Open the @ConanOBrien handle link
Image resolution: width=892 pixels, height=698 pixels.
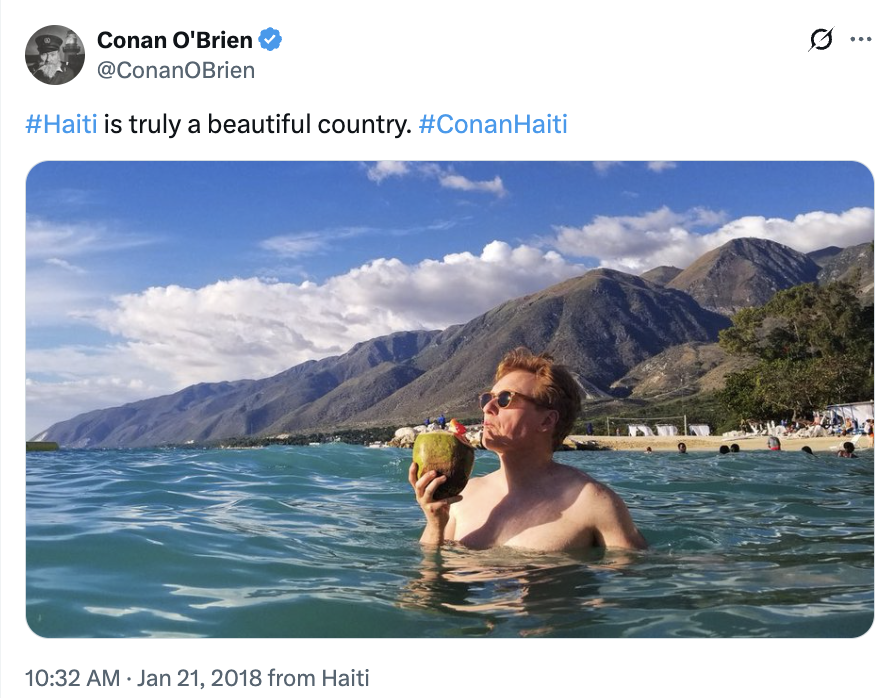pos(176,70)
